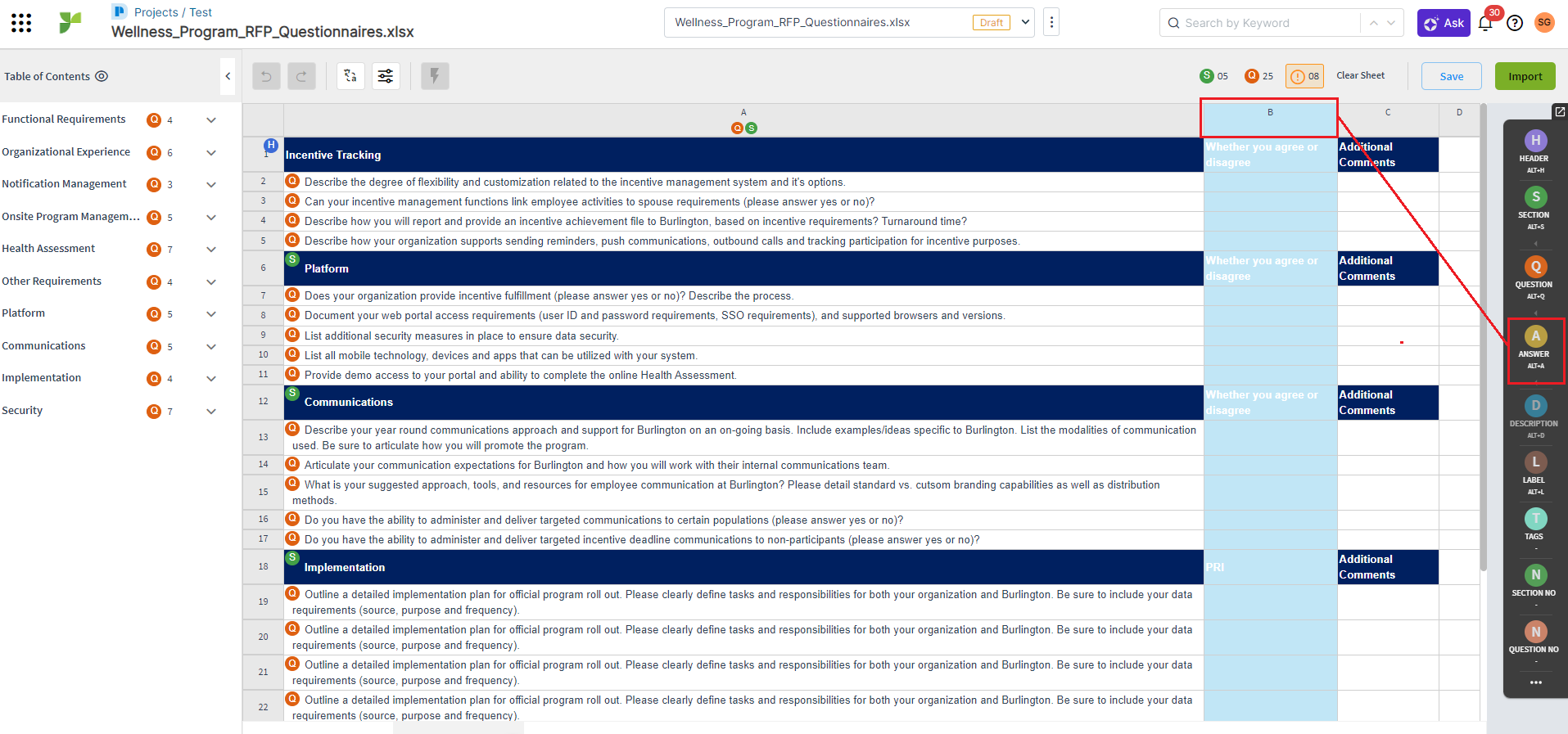Go to previous search result arrow
Image resolution: width=1568 pixels, height=734 pixels.
tap(1374, 23)
